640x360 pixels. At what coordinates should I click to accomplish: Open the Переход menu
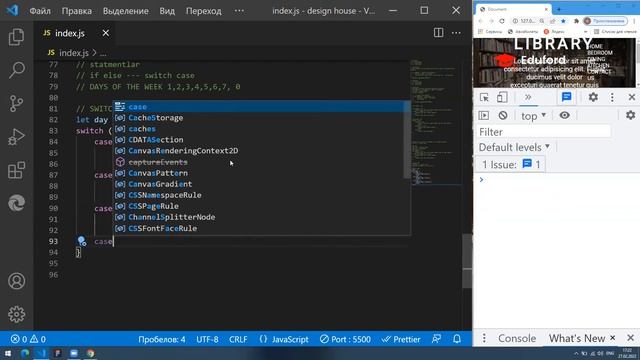(204, 11)
